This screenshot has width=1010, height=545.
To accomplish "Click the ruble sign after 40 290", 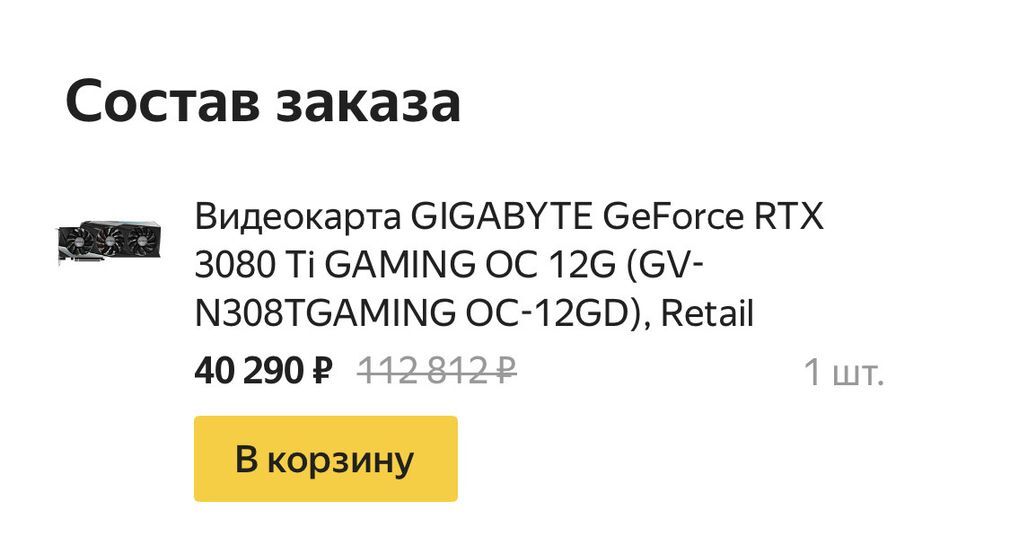I will click(x=322, y=372).
